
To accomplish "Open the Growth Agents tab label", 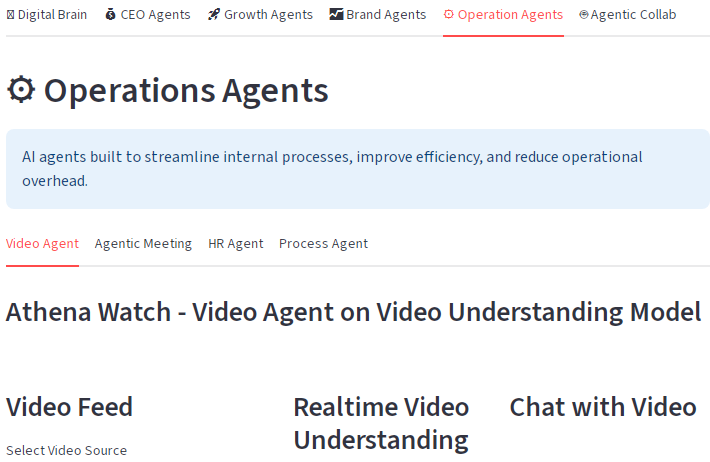I will (268, 15).
